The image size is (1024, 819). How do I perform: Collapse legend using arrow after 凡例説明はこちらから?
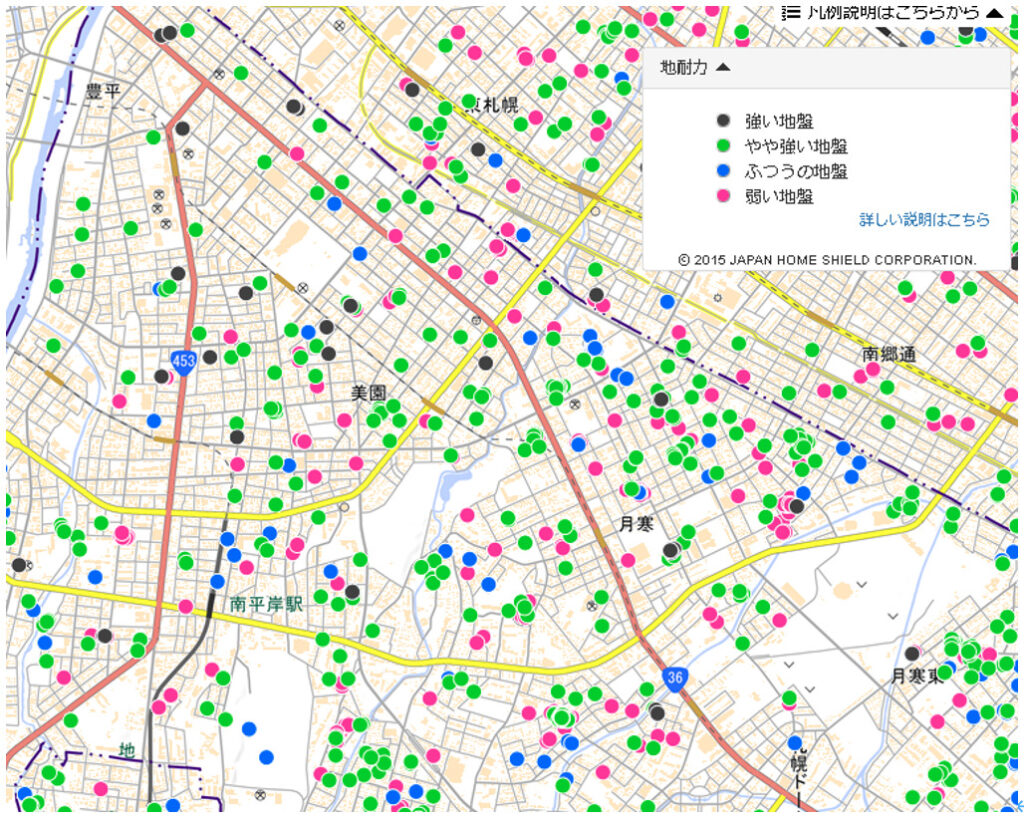tap(993, 13)
